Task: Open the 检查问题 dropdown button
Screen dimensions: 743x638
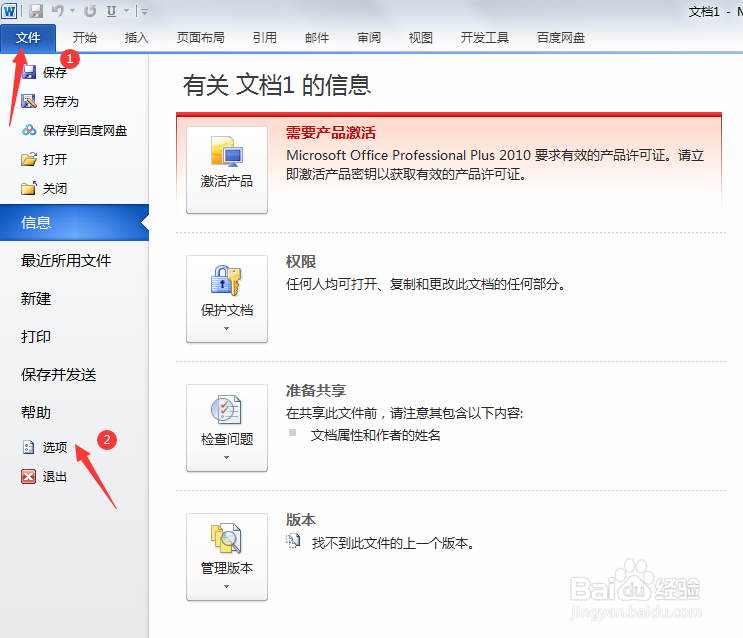Action: (x=227, y=428)
